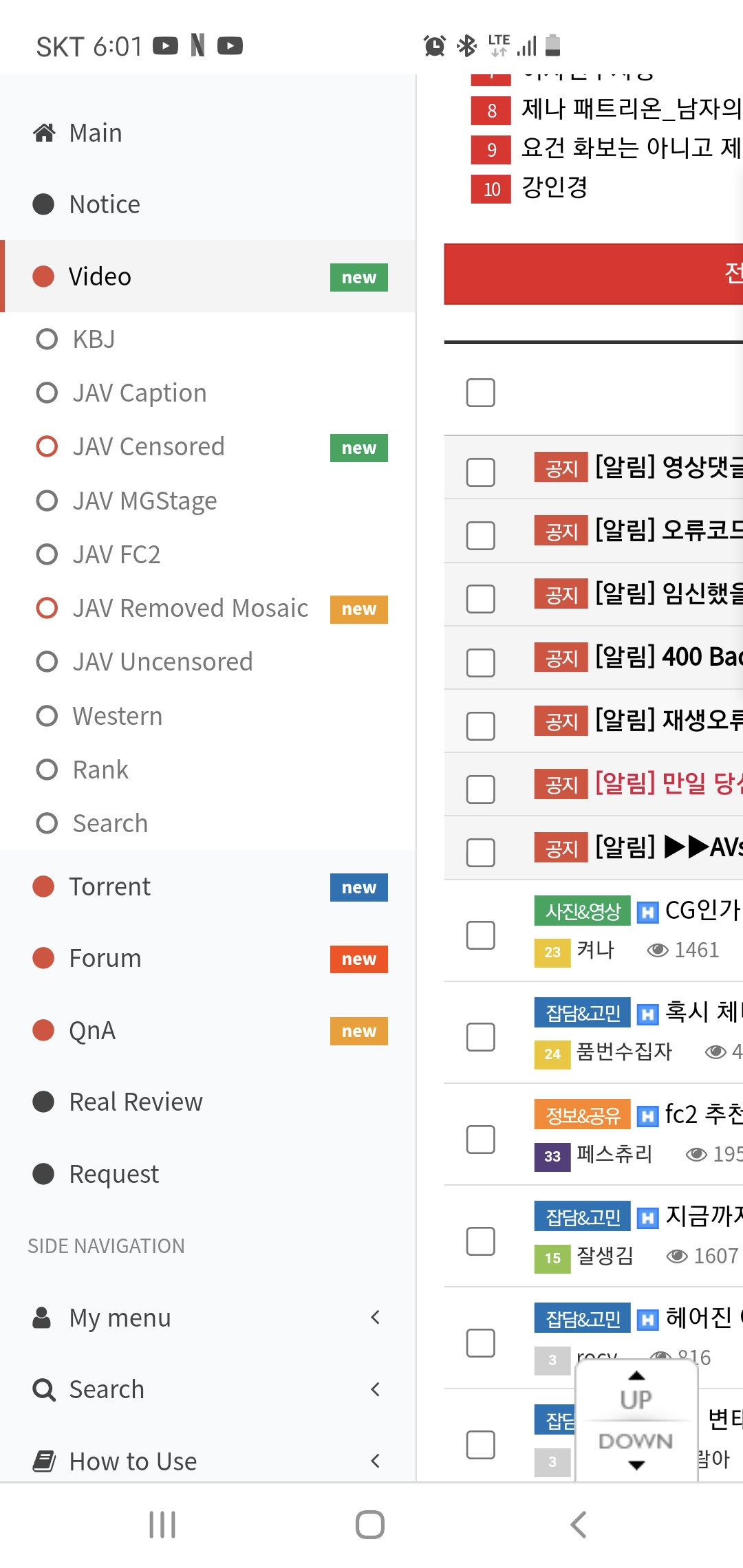Tick the select-all checkbox above notices
This screenshot has width=743, height=1568.
[480, 393]
